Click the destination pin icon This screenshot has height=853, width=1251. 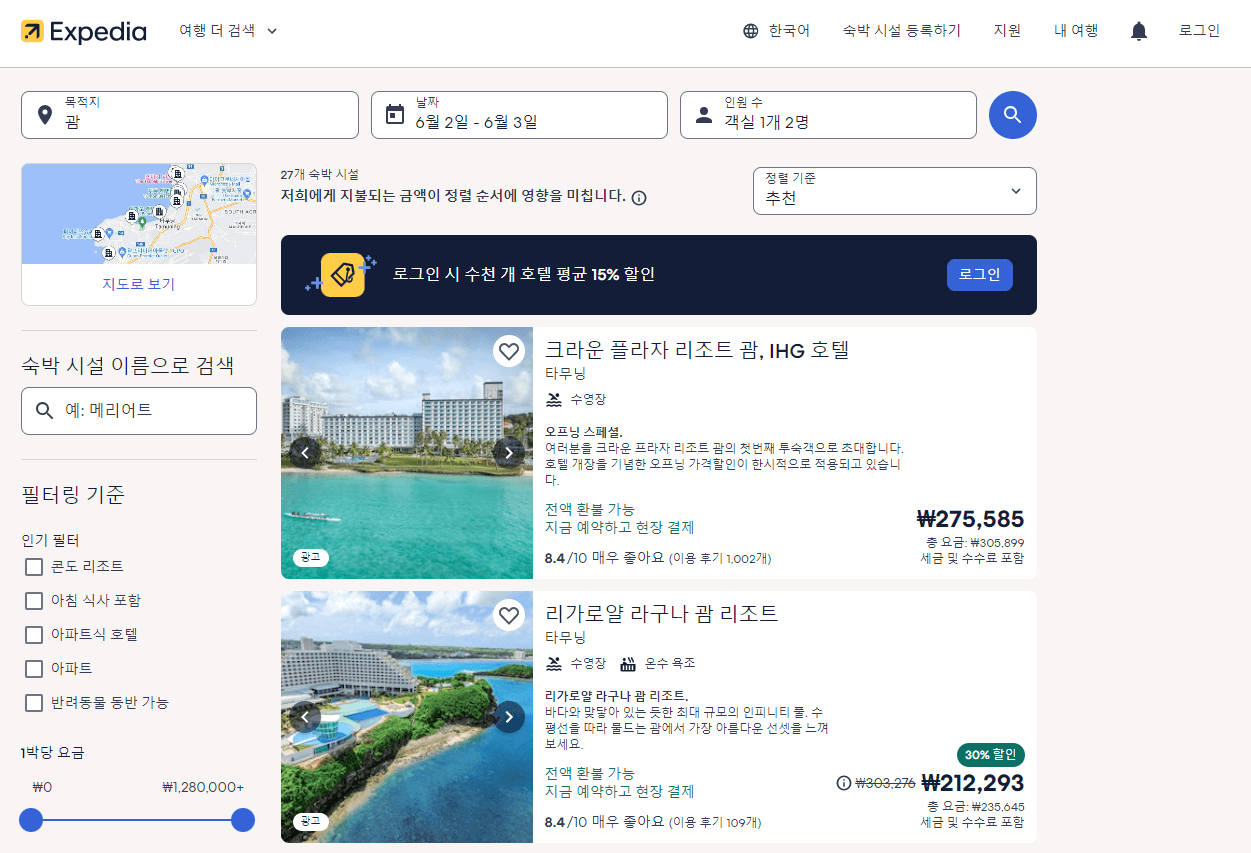click(44, 114)
